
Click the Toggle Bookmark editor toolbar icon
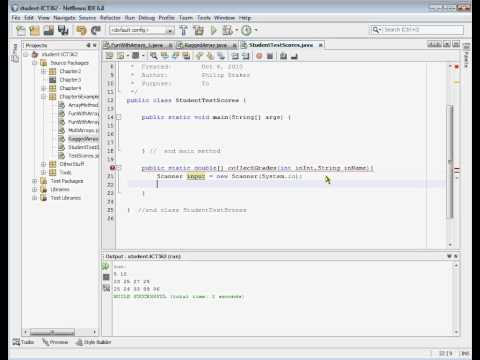(x=221, y=56)
